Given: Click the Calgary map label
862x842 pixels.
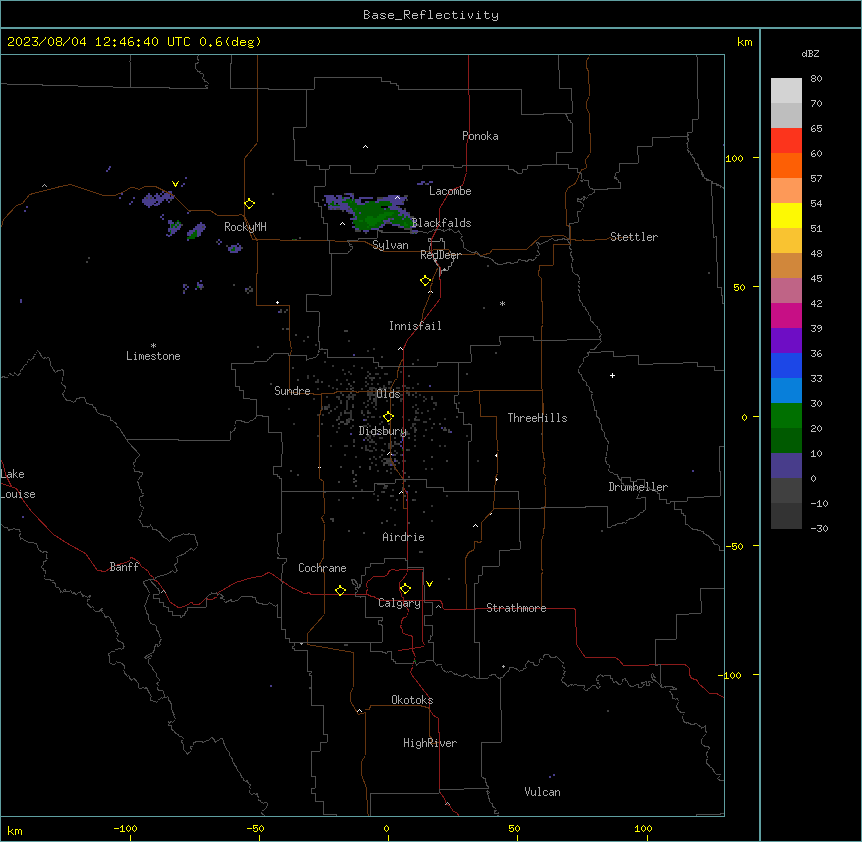Looking at the screenshot, I should [399, 603].
